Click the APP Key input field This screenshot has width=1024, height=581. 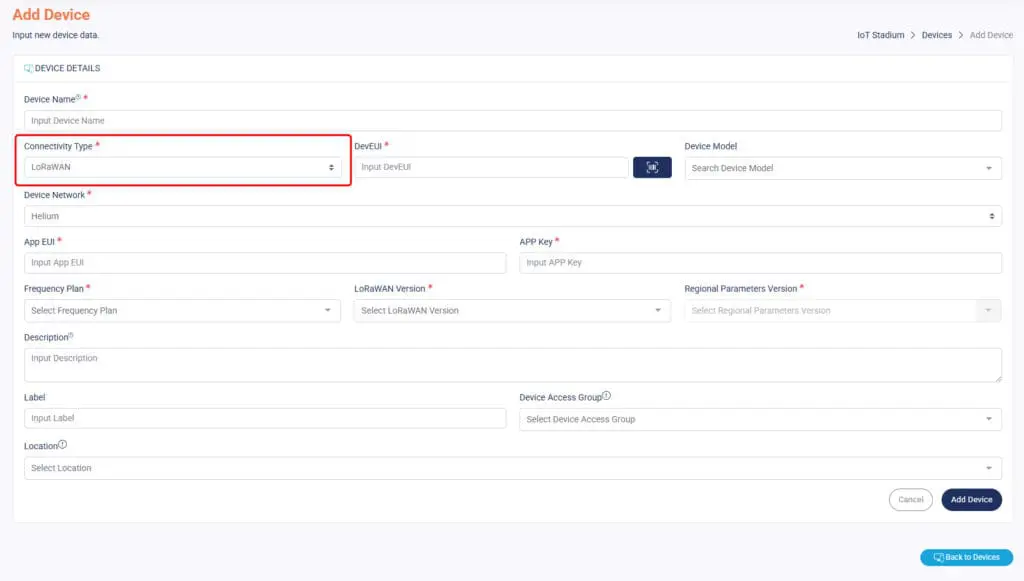tap(760, 263)
